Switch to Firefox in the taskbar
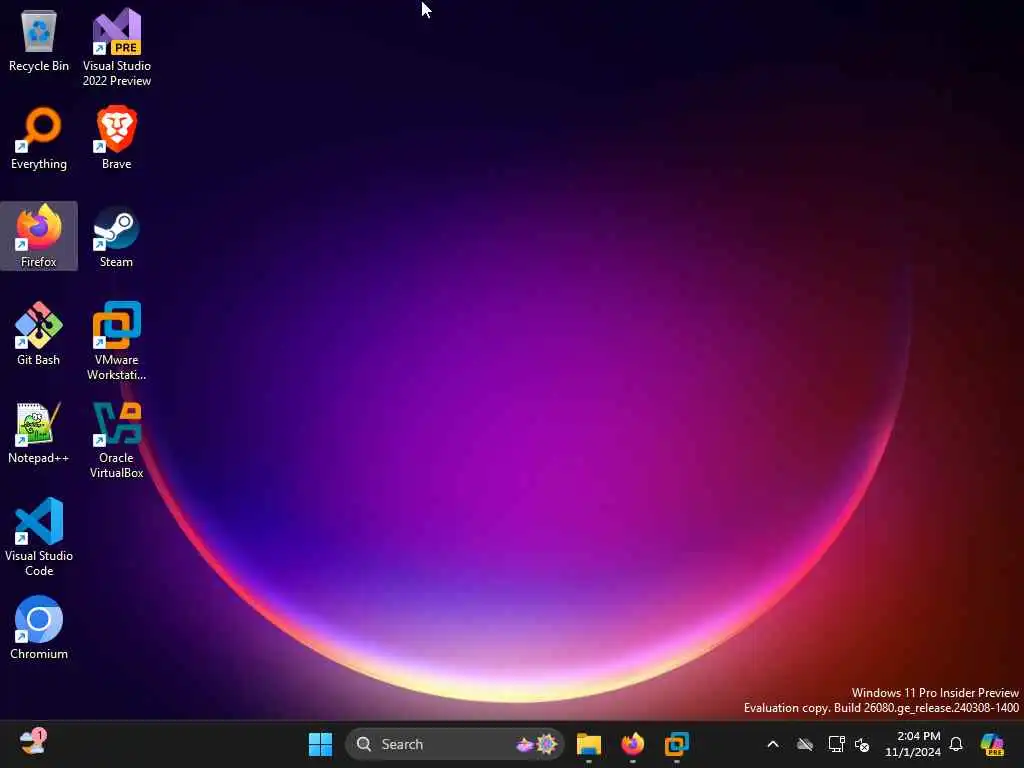1024x768 pixels. (x=632, y=744)
